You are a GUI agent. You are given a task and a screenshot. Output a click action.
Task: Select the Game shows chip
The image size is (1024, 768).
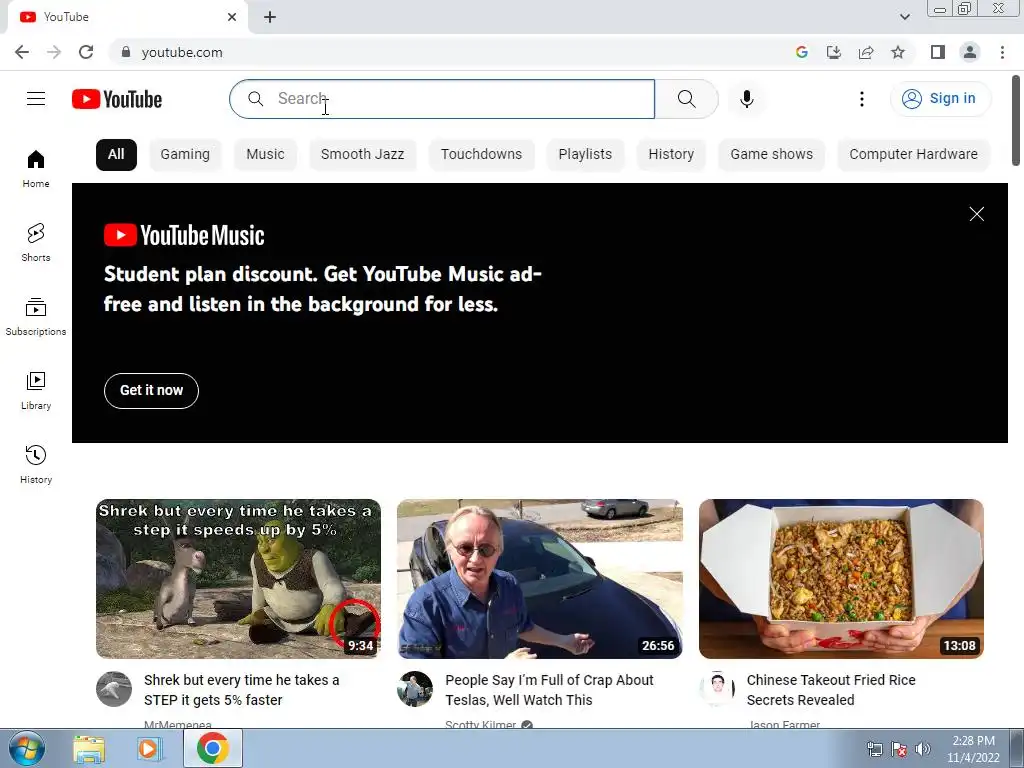point(771,155)
